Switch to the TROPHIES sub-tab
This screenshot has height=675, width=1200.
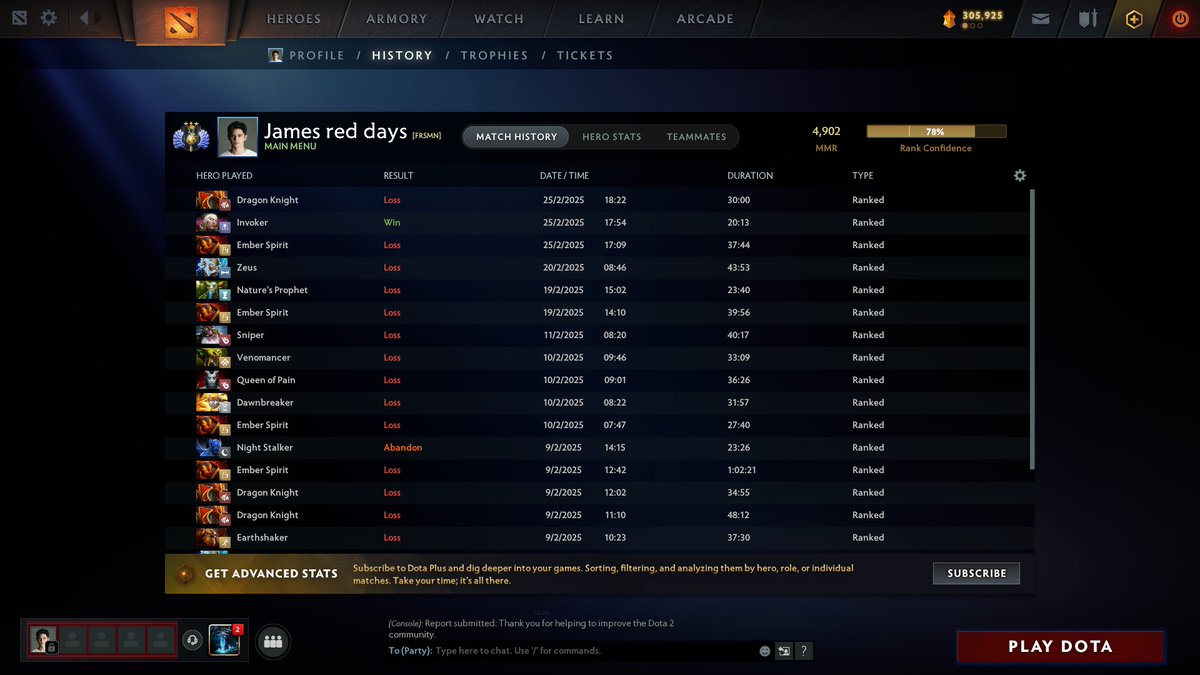point(494,56)
